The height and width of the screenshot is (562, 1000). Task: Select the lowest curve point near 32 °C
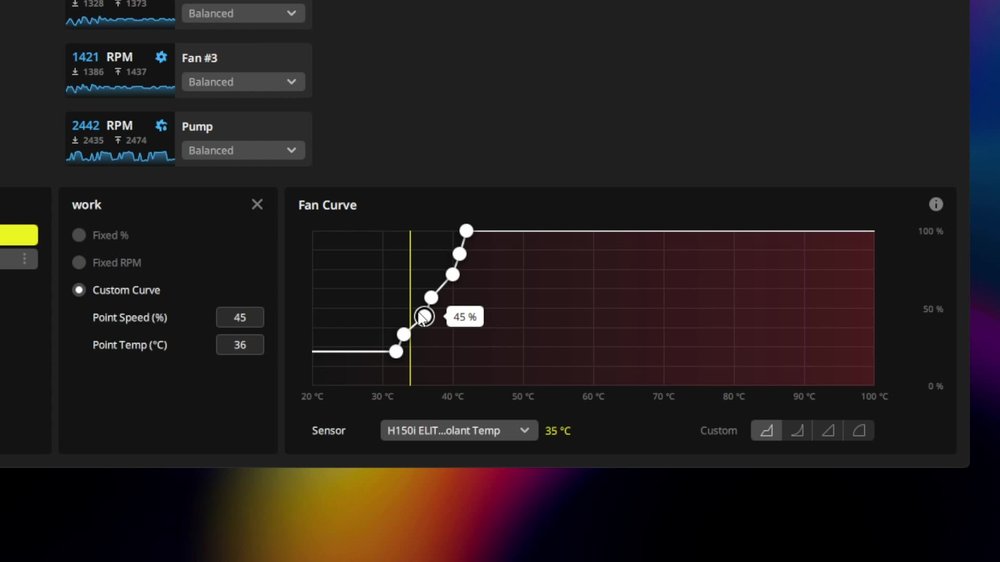pos(396,351)
